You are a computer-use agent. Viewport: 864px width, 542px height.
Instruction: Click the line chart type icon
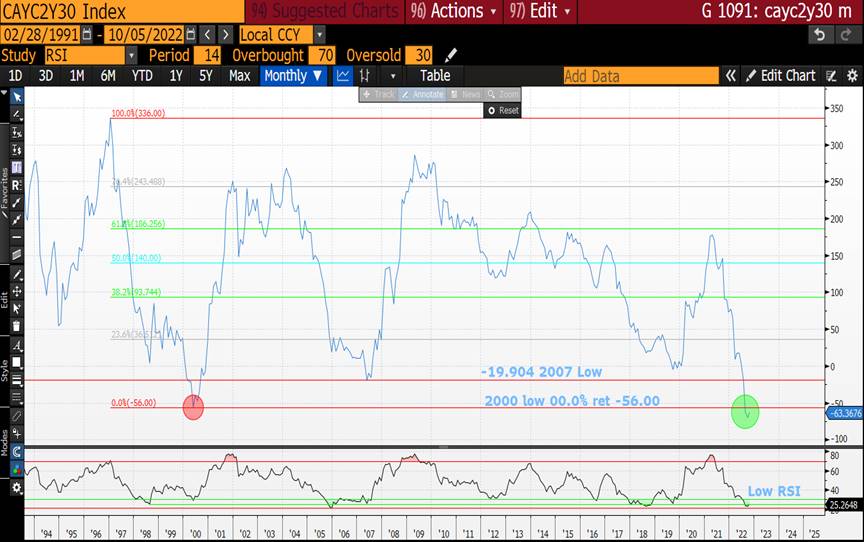343,75
